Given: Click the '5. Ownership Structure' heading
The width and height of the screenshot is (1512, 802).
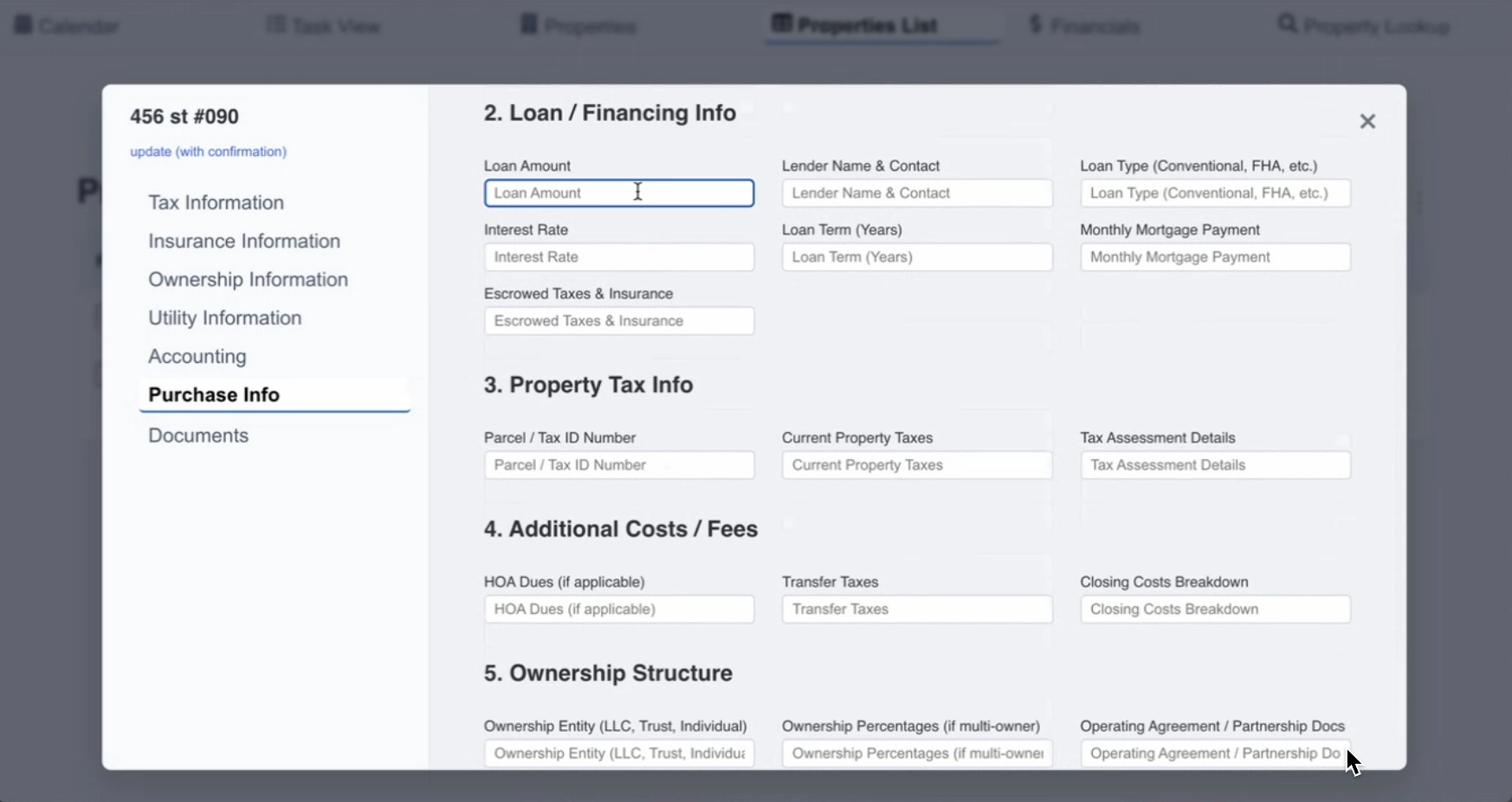Looking at the screenshot, I should (x=608, y=674).
